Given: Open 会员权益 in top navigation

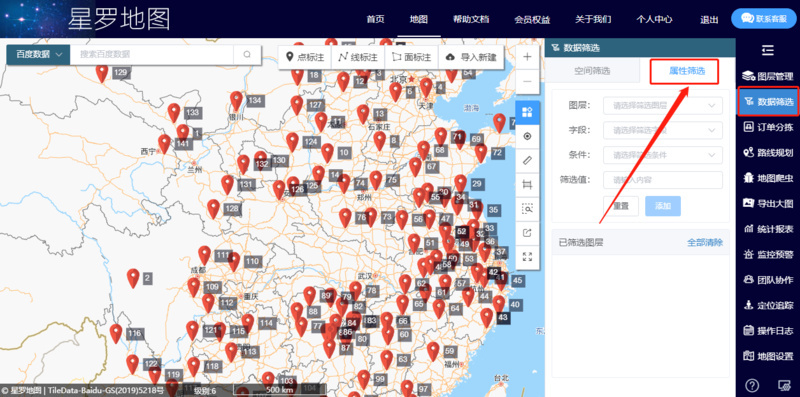Looking at the screenshot, I should pos(532,20).
